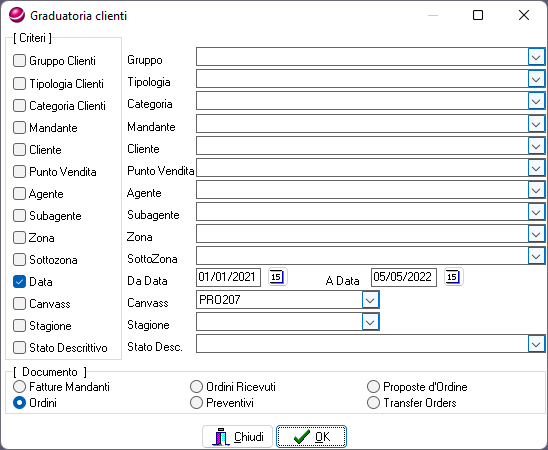Confirm with the green checkmark OK button
This screenshot has width=548, height=450.
tap(311, 437)
